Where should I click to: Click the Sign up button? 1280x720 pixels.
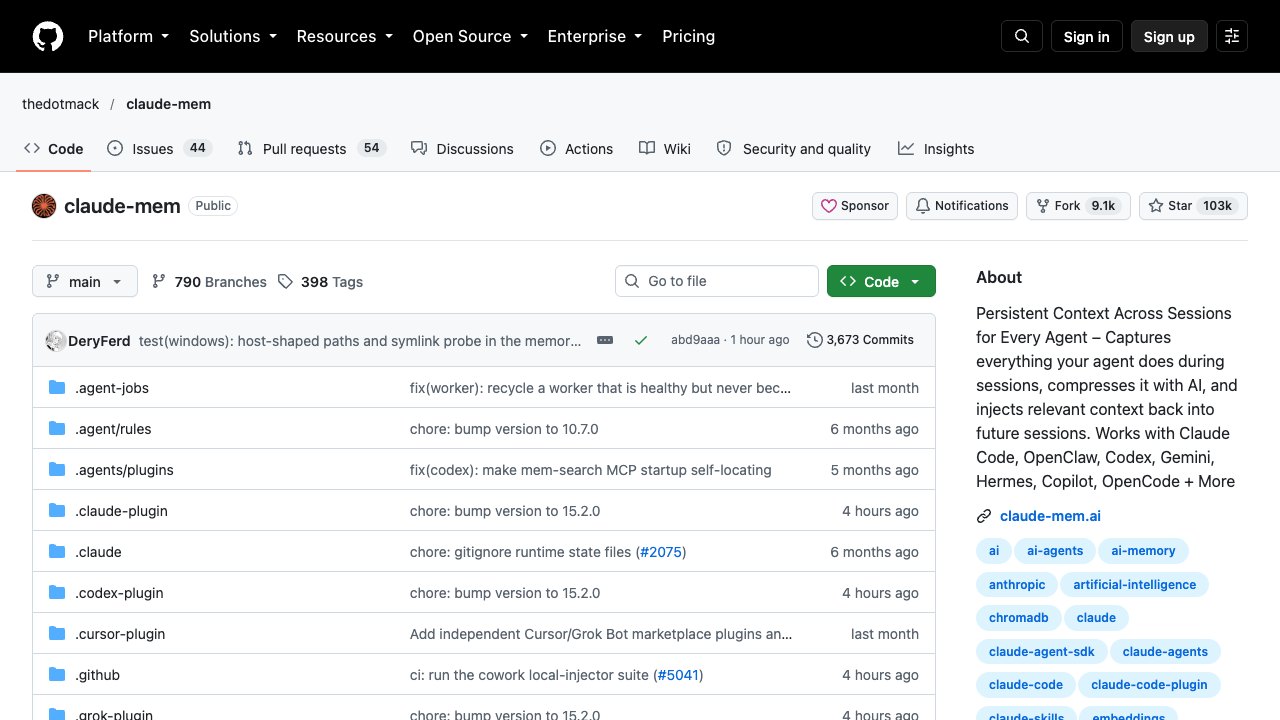click(1169, 36)
